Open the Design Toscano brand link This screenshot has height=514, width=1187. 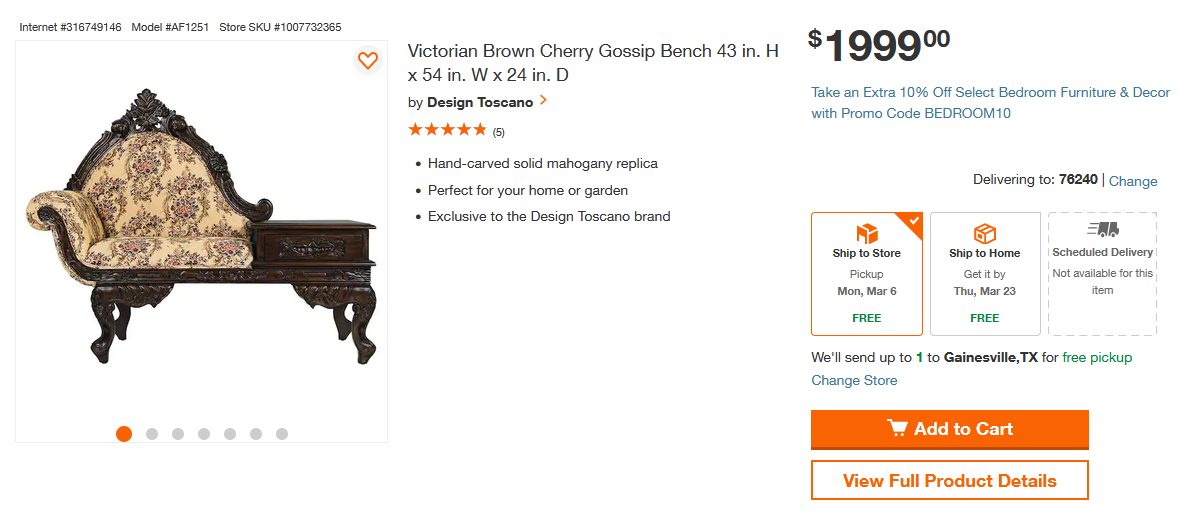[x=480, y=102]
